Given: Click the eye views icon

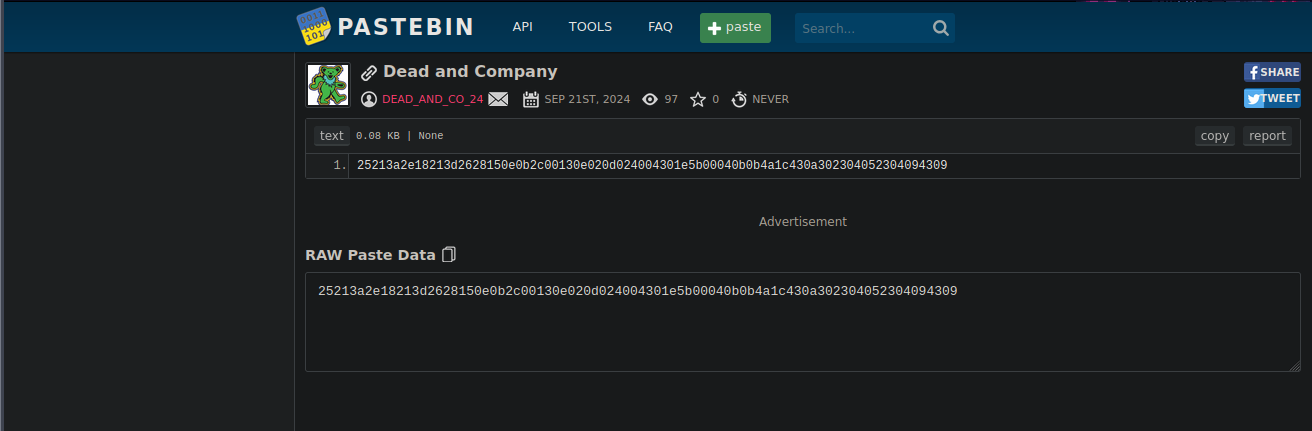Looking at the screenshot, I should (650, 99).
